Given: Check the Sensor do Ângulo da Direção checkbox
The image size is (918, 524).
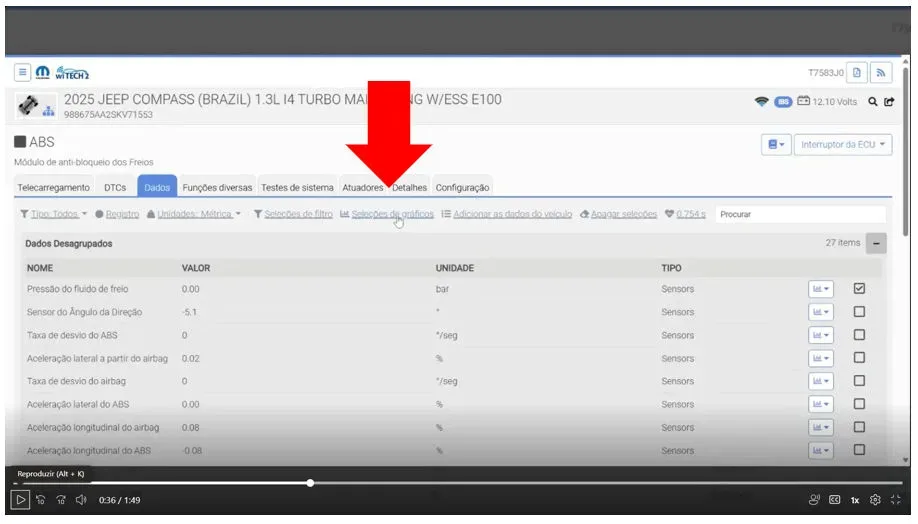Looking at the screenshot, I should 859,312.
